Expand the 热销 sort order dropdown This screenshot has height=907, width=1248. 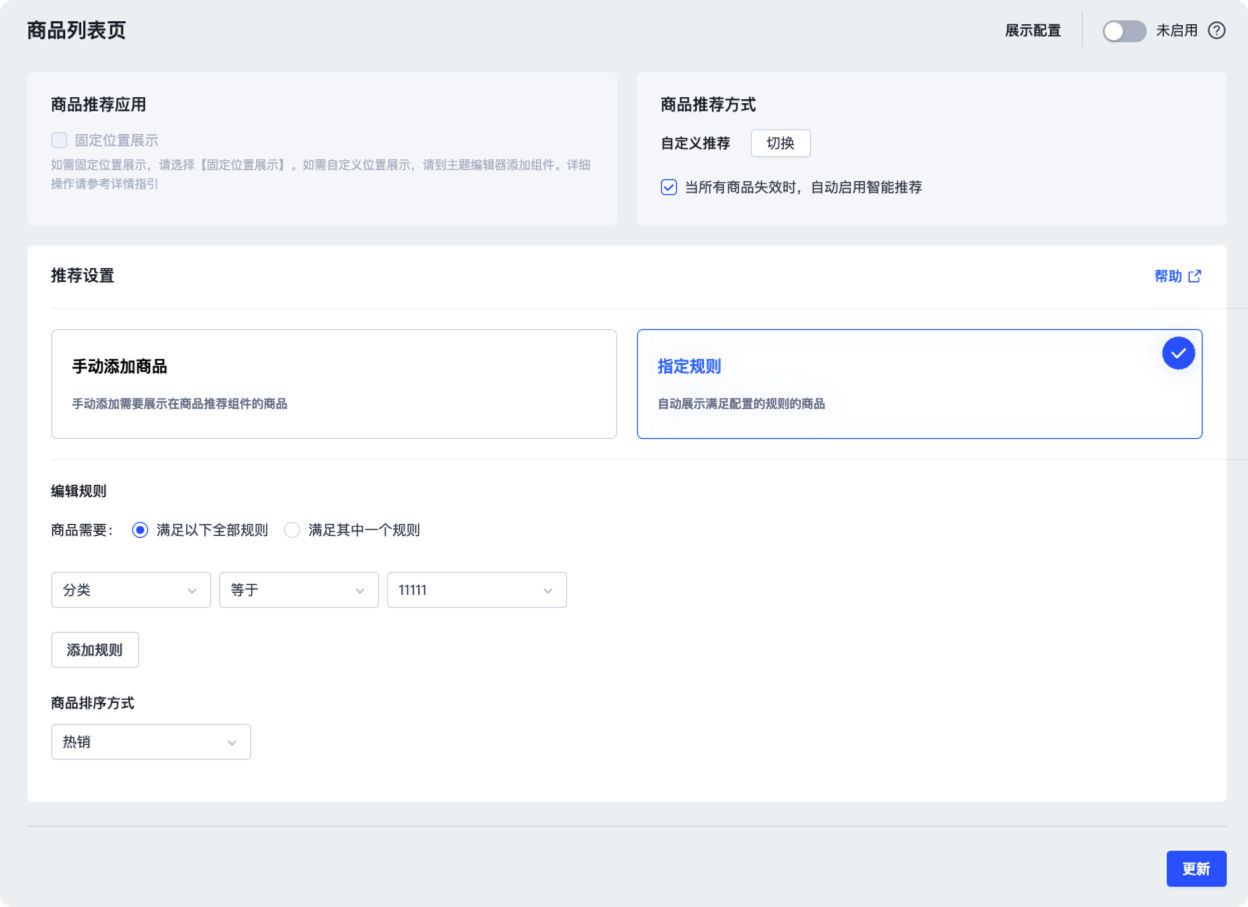[x=151, y=742]
